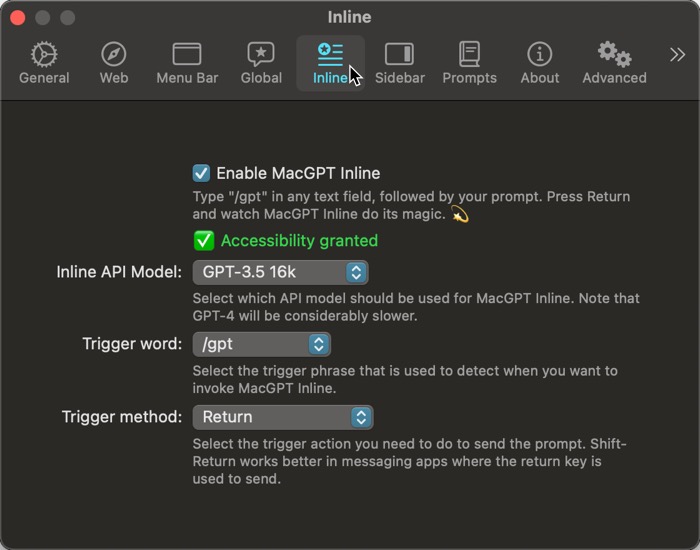The image size is (700, 550).
Task: Open the Trigger method dropdown
Action: point(283,417)
